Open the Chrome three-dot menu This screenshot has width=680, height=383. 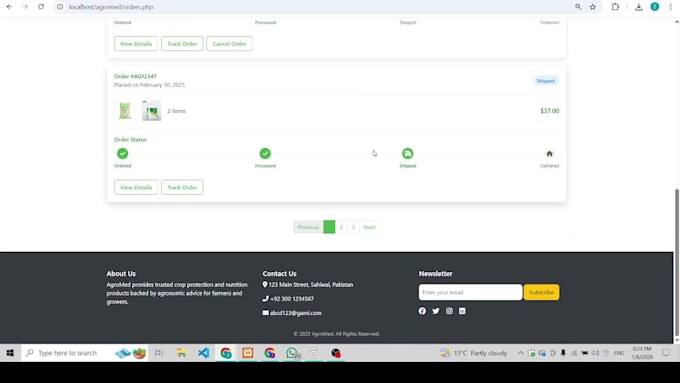[x=670, y=7]
